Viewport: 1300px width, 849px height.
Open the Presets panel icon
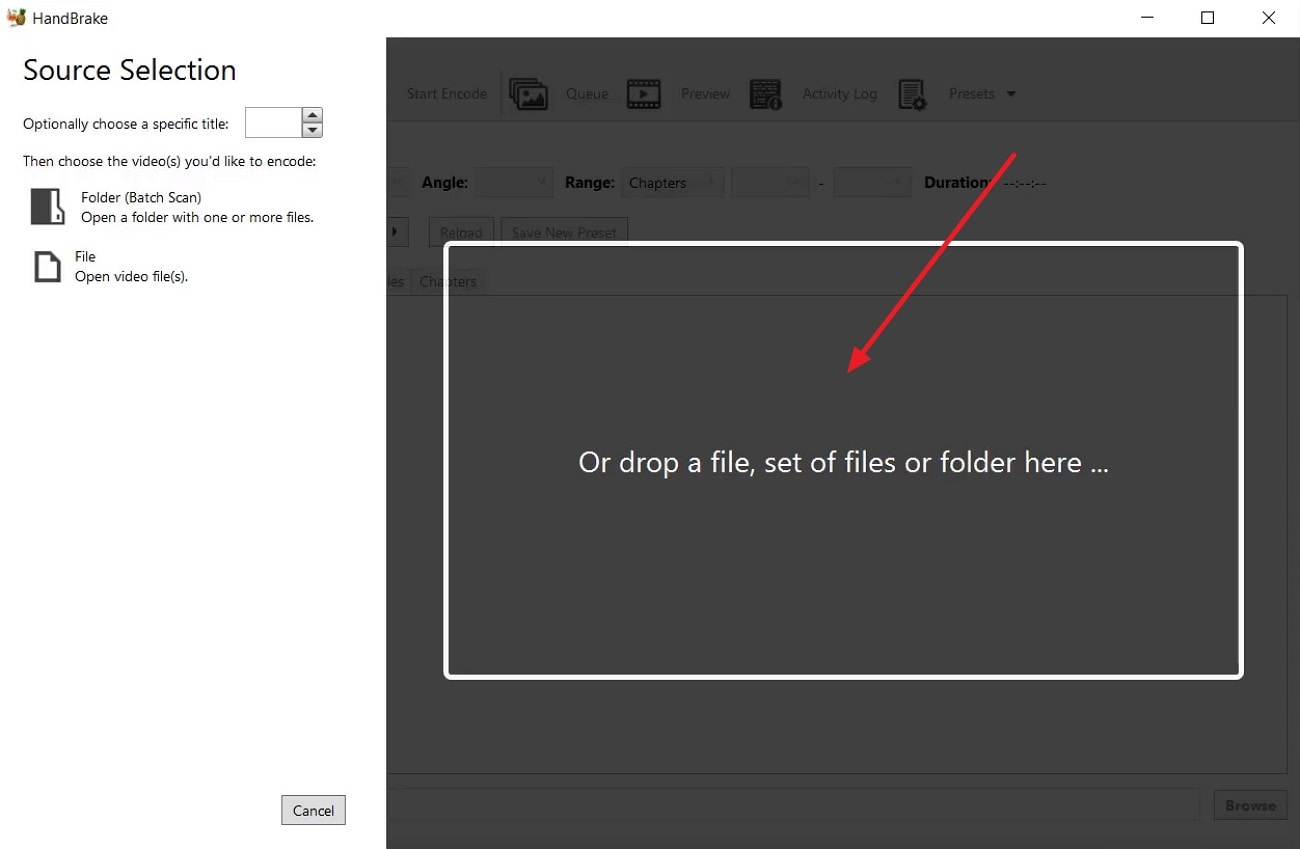click(x=912, y=93)
